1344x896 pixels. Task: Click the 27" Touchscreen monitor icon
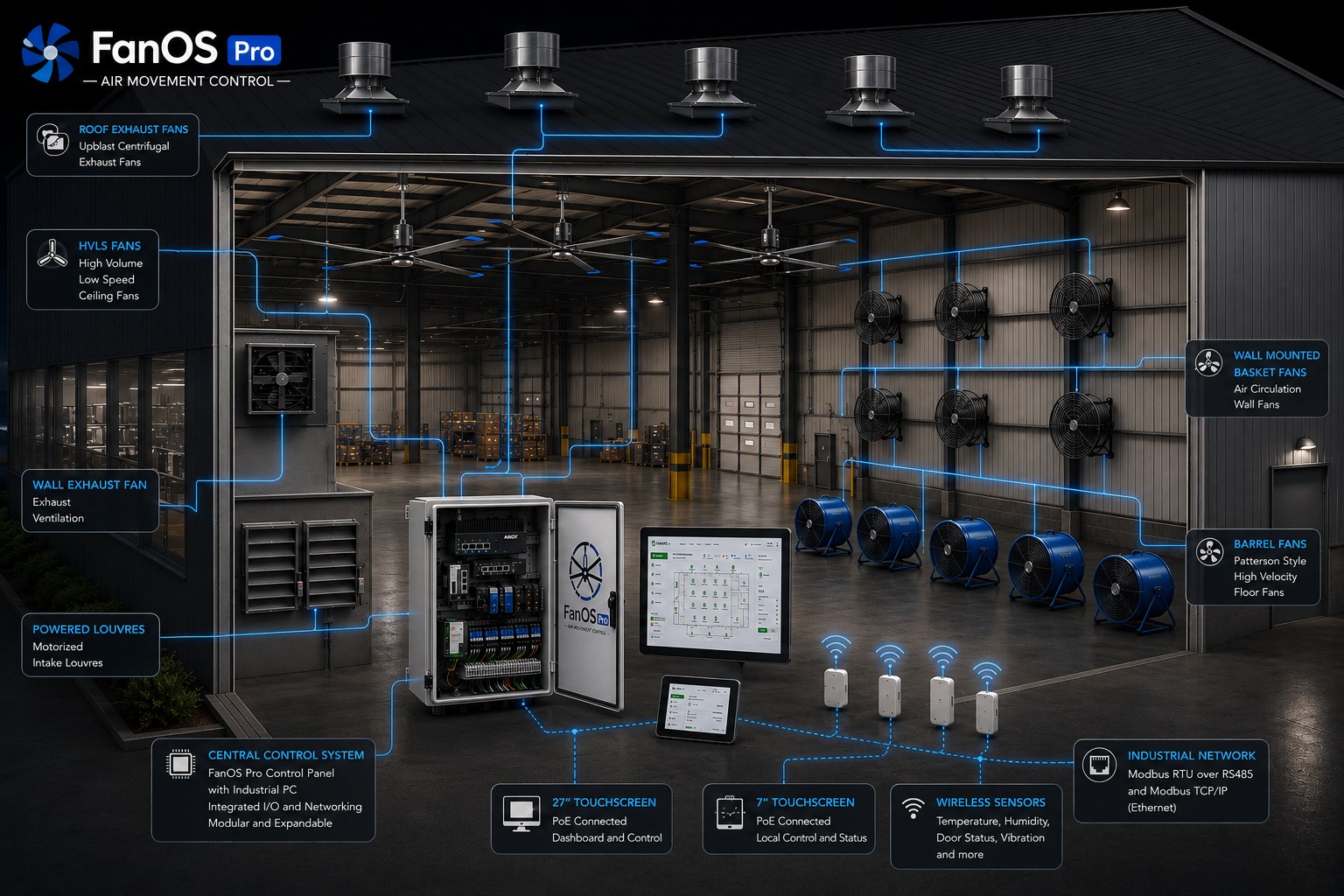tap(521, 812)
